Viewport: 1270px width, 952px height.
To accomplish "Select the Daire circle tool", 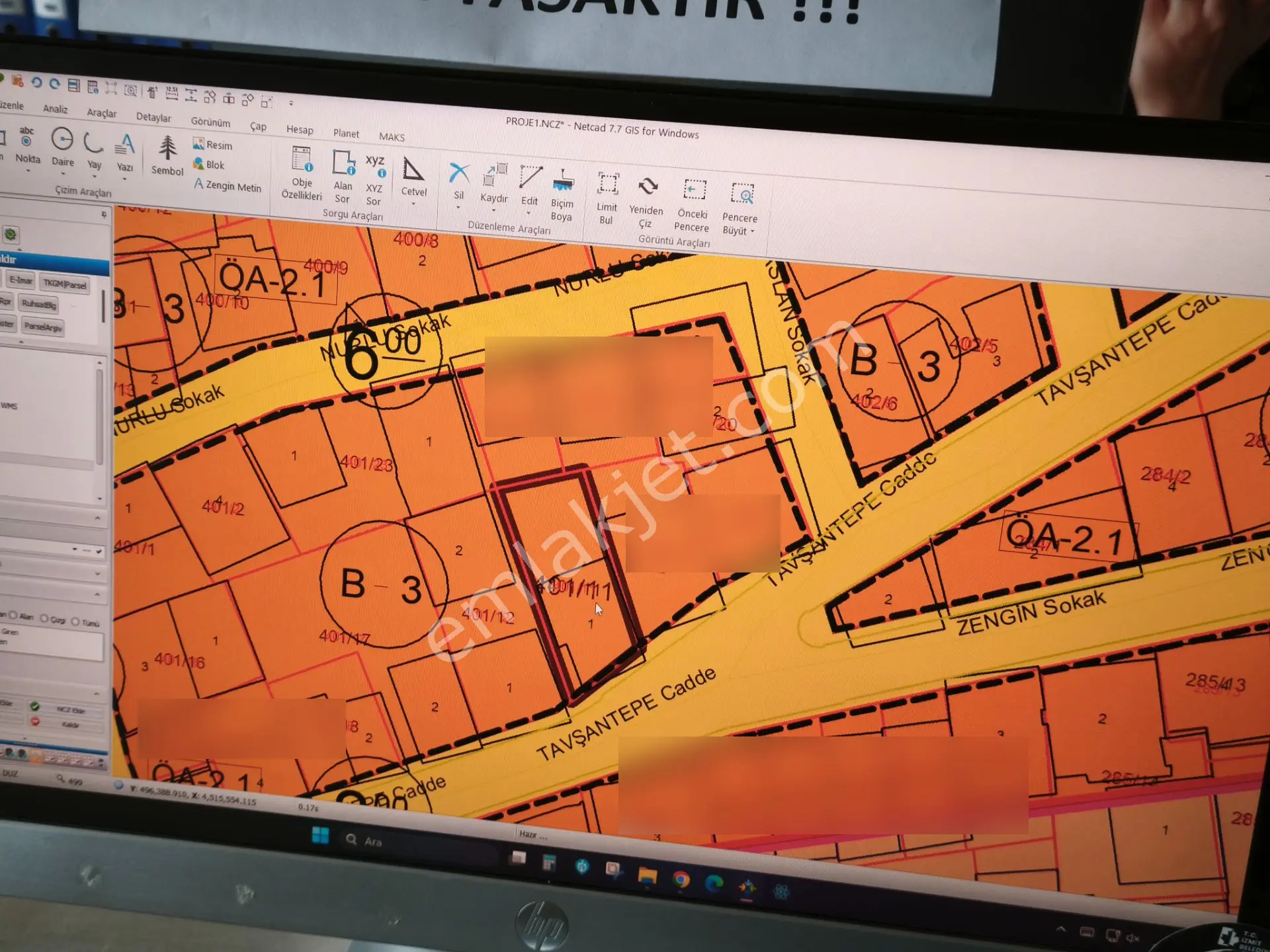I will tap(63, 147).
